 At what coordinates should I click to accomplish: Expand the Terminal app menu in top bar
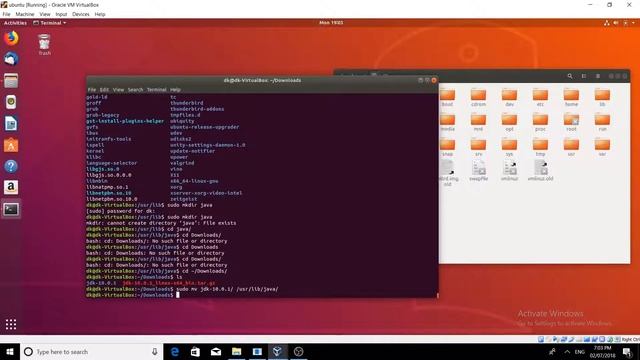[x=49, y=23]
